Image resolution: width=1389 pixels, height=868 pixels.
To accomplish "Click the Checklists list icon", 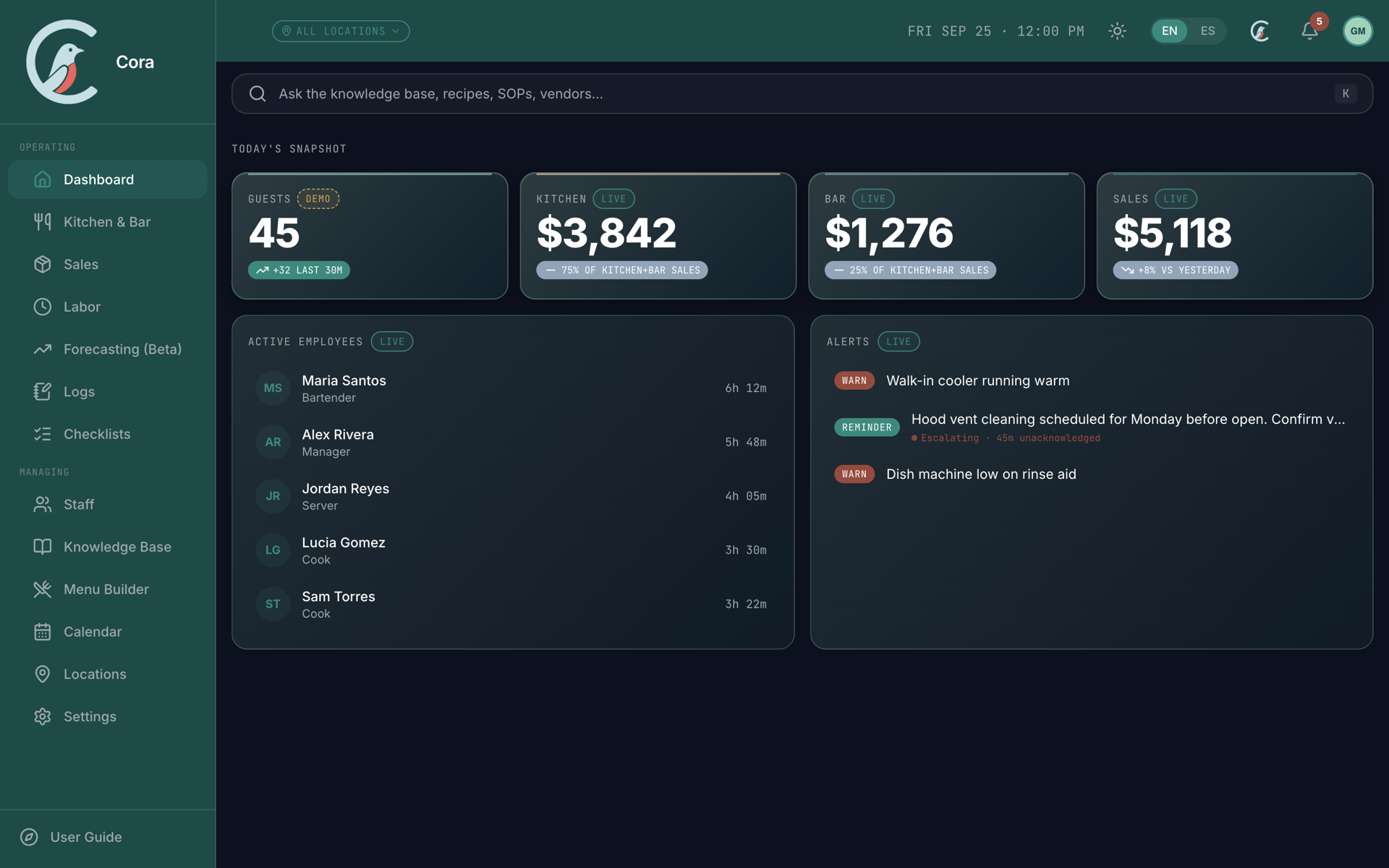I will [x=43, y=434].
